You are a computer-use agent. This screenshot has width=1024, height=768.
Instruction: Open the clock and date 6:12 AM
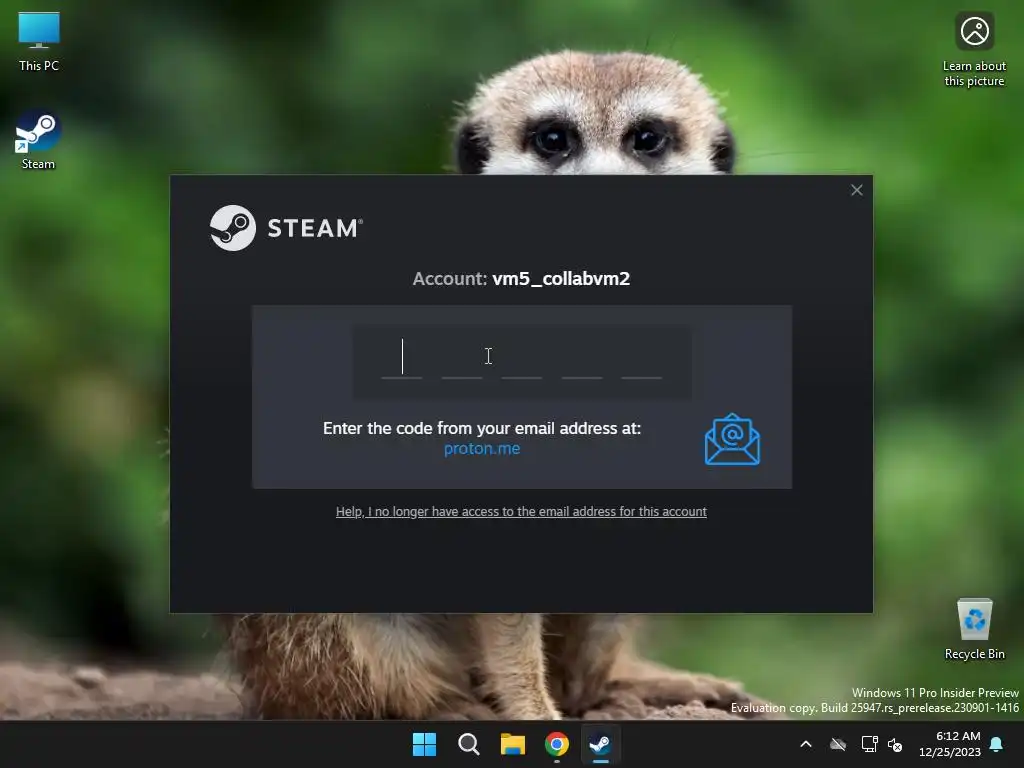[950, 744]
